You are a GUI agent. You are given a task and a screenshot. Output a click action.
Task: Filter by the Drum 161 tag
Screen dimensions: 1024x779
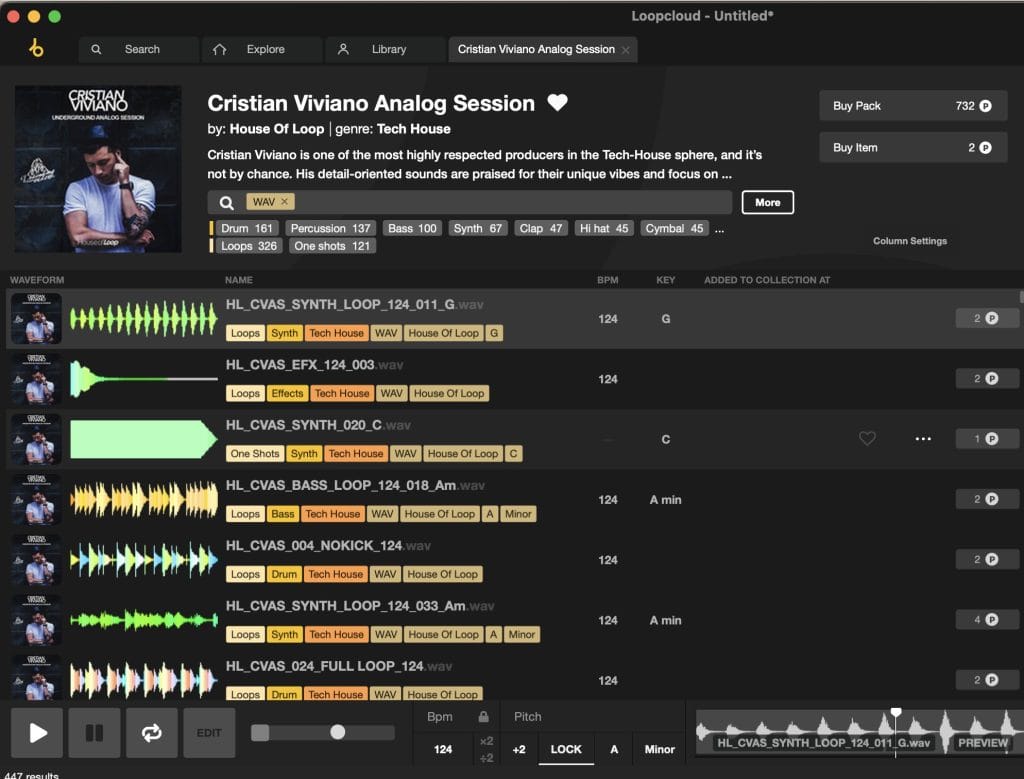(247, 228)
